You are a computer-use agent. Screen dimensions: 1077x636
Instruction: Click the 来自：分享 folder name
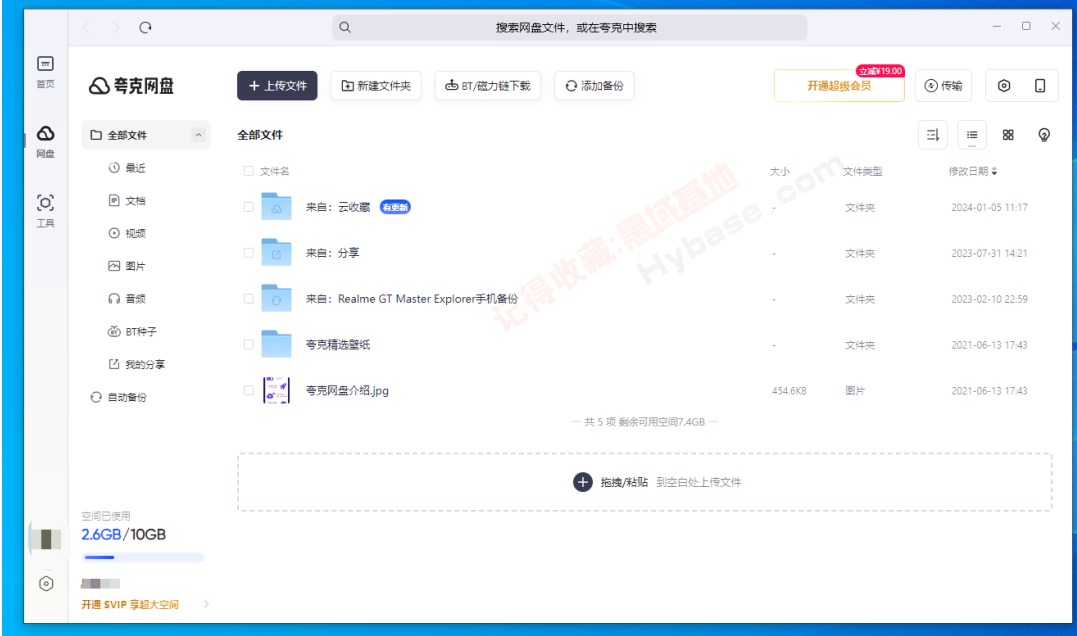[x=332, y=253]
